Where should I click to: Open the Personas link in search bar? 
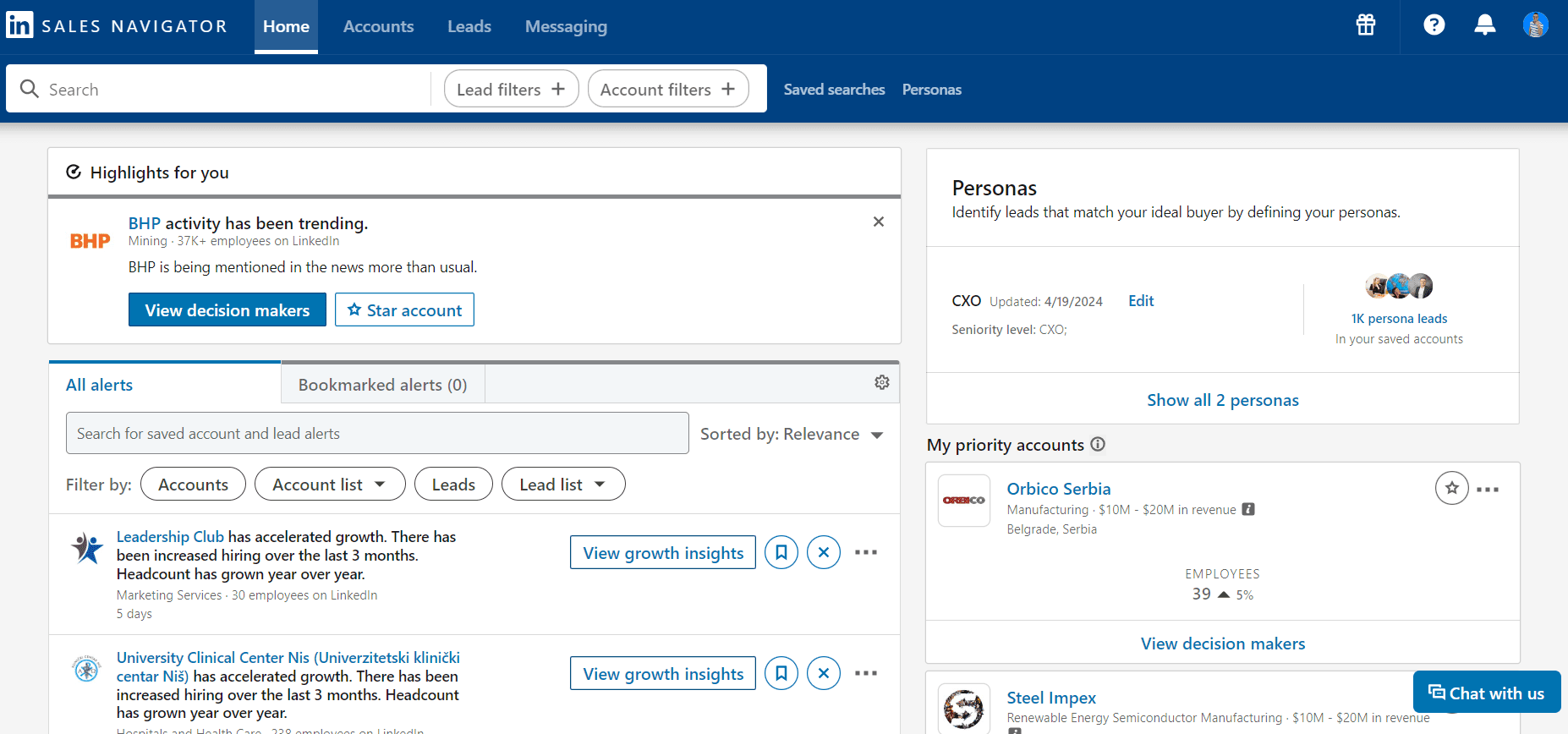[931, 90]
